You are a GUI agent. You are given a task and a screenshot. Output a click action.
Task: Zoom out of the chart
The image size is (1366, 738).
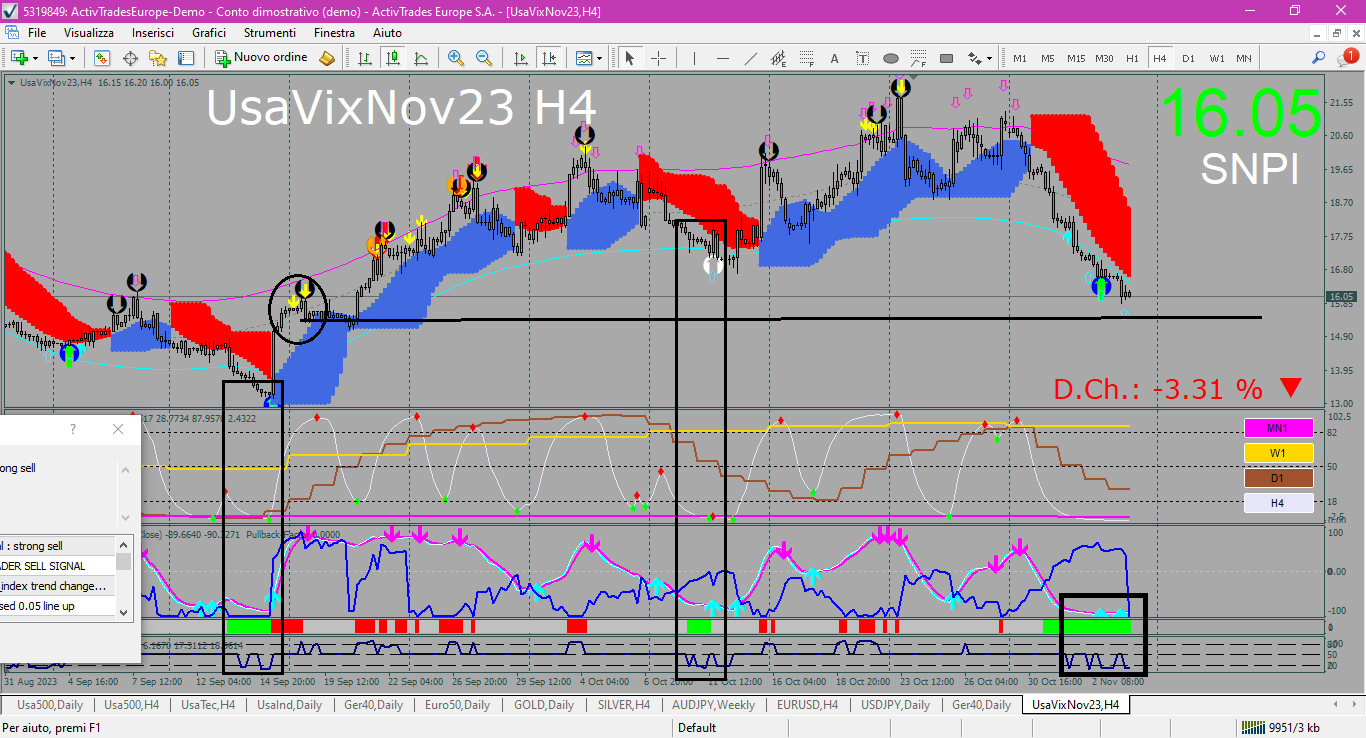click(x=484, y=58)
